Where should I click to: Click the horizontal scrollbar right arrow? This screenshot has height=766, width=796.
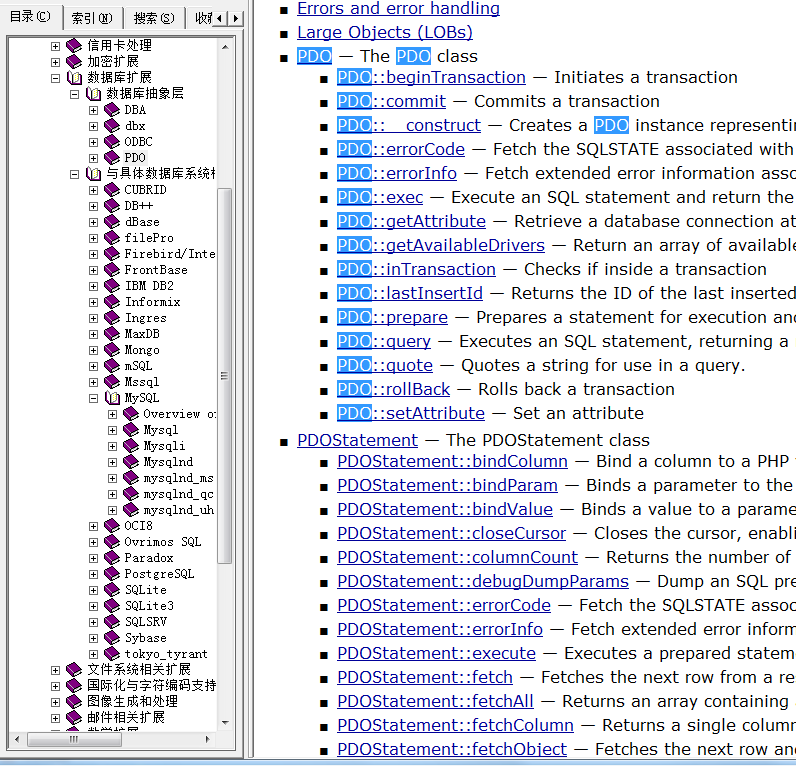[x=207, y=739]
